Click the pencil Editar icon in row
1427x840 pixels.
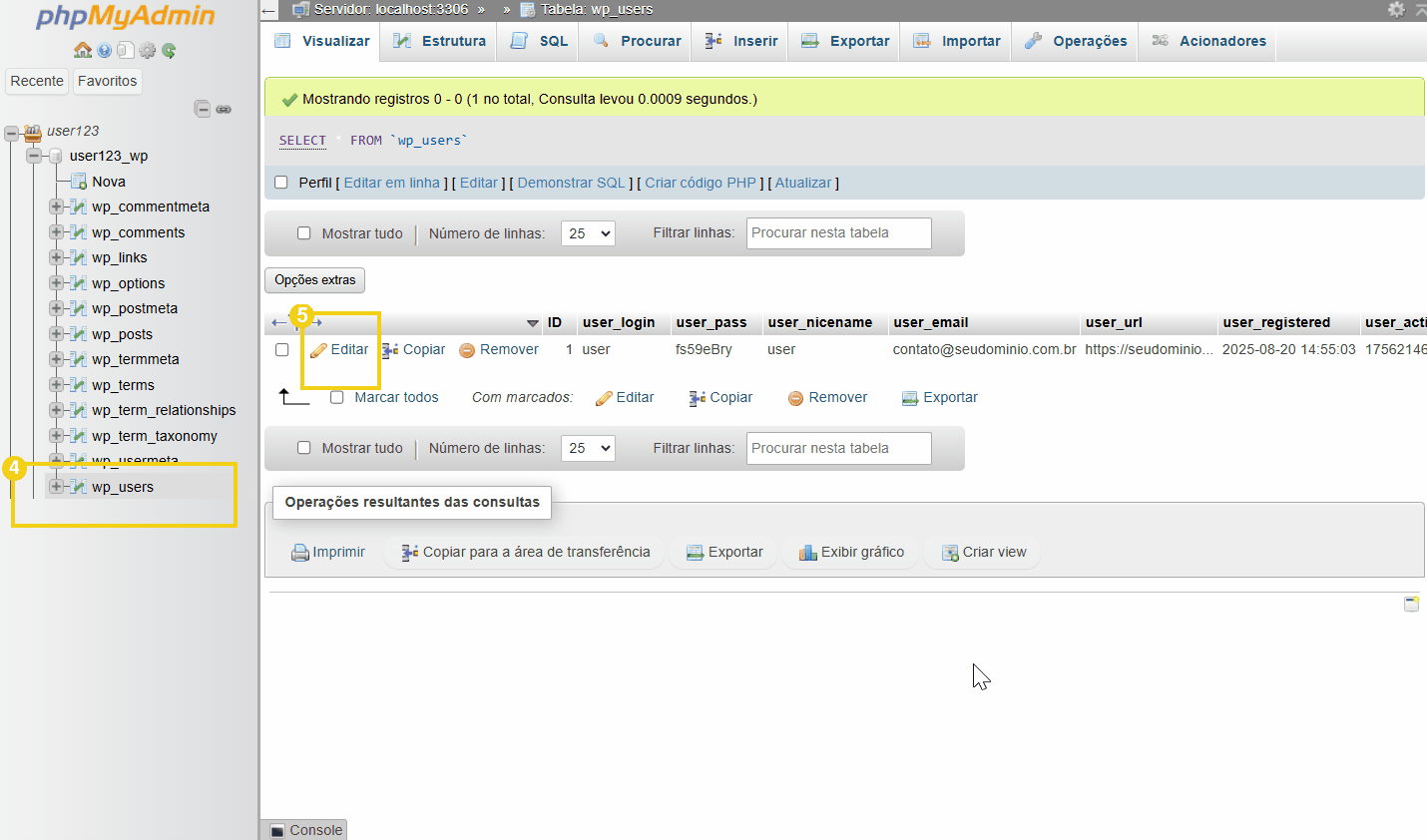pos(318,350)
